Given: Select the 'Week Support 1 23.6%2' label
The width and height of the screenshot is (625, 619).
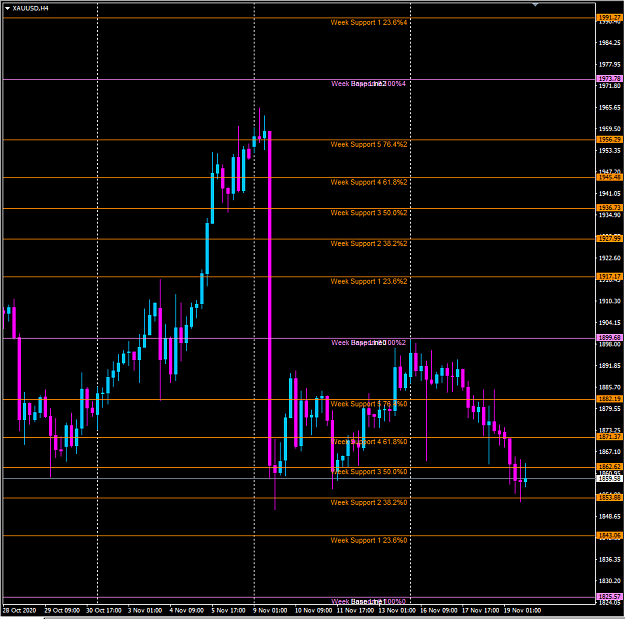Looking at the screenshot, I should [369, 282].
